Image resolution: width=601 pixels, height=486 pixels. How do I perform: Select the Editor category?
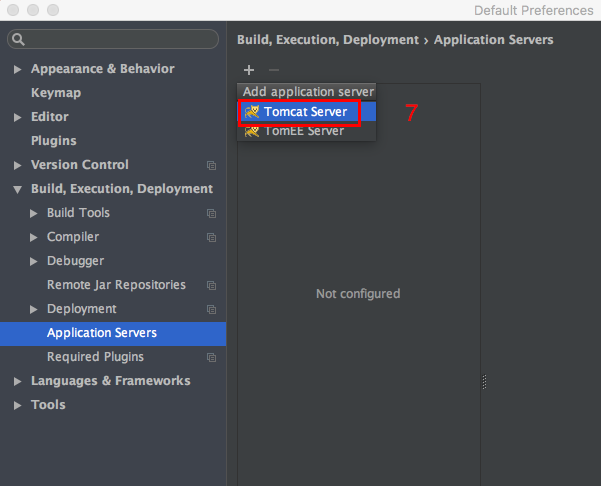point(50,117)
